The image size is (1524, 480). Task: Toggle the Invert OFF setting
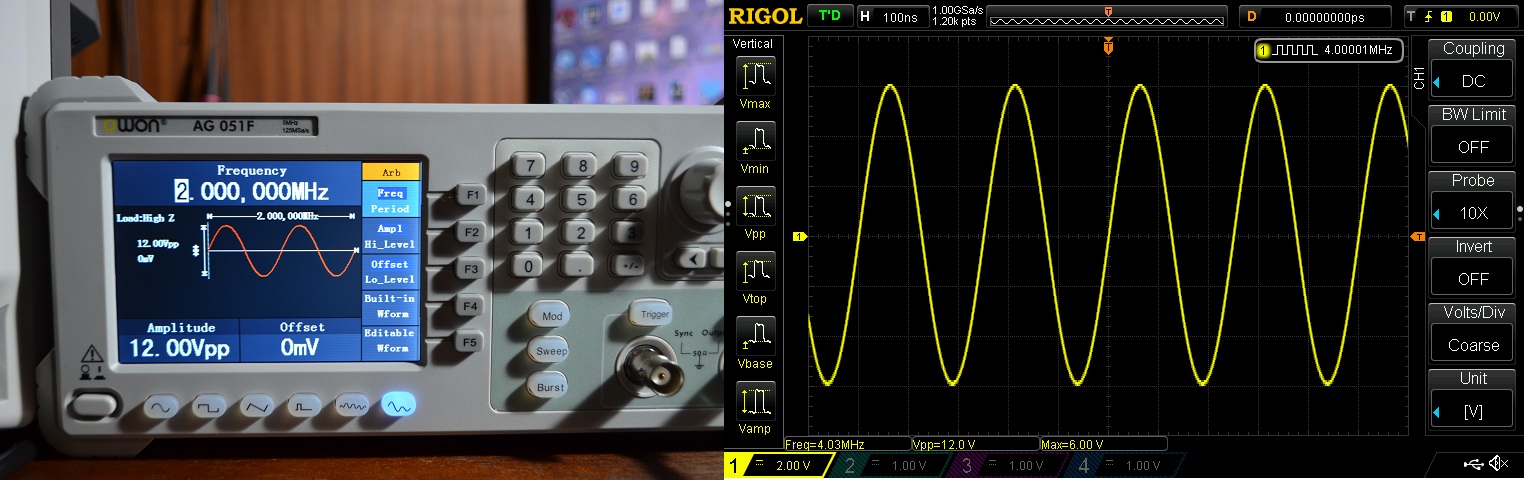coord(1473,278)
